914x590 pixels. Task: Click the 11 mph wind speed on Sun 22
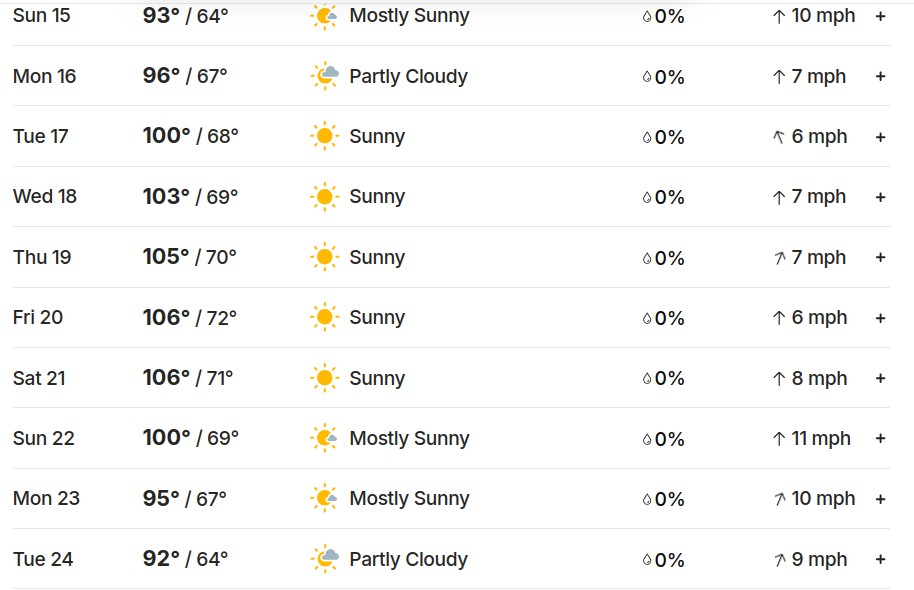821,438
